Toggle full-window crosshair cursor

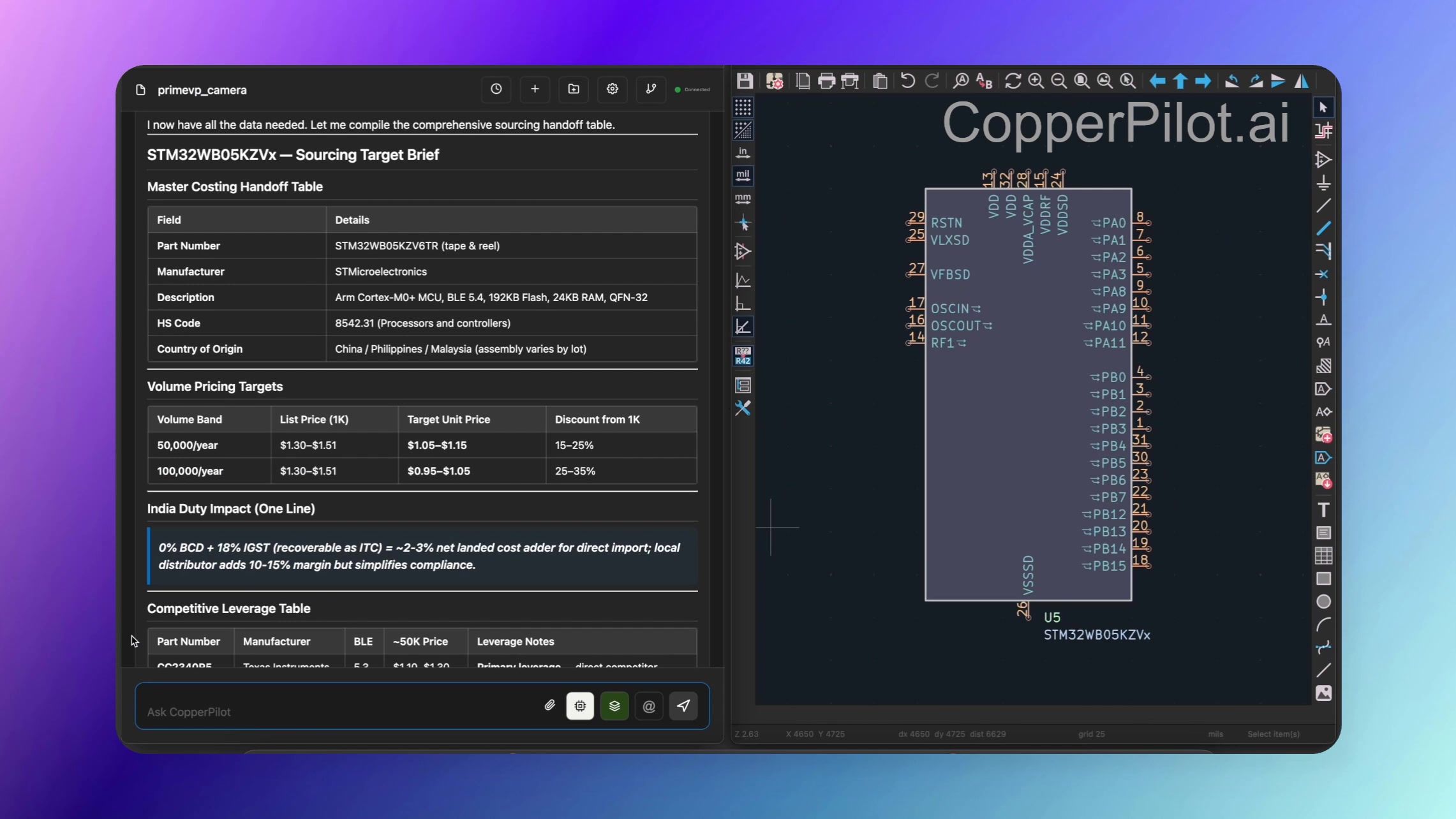click(x=743, y=223)
